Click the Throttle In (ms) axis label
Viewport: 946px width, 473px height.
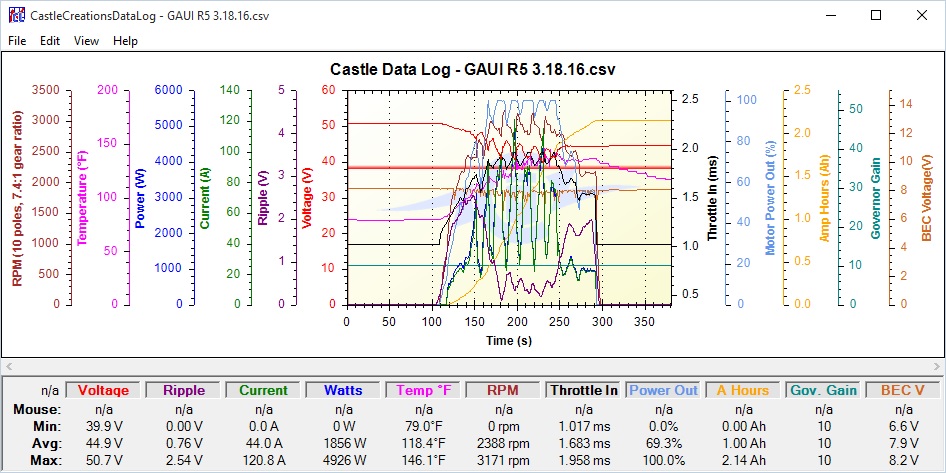[x=713, y=197]
